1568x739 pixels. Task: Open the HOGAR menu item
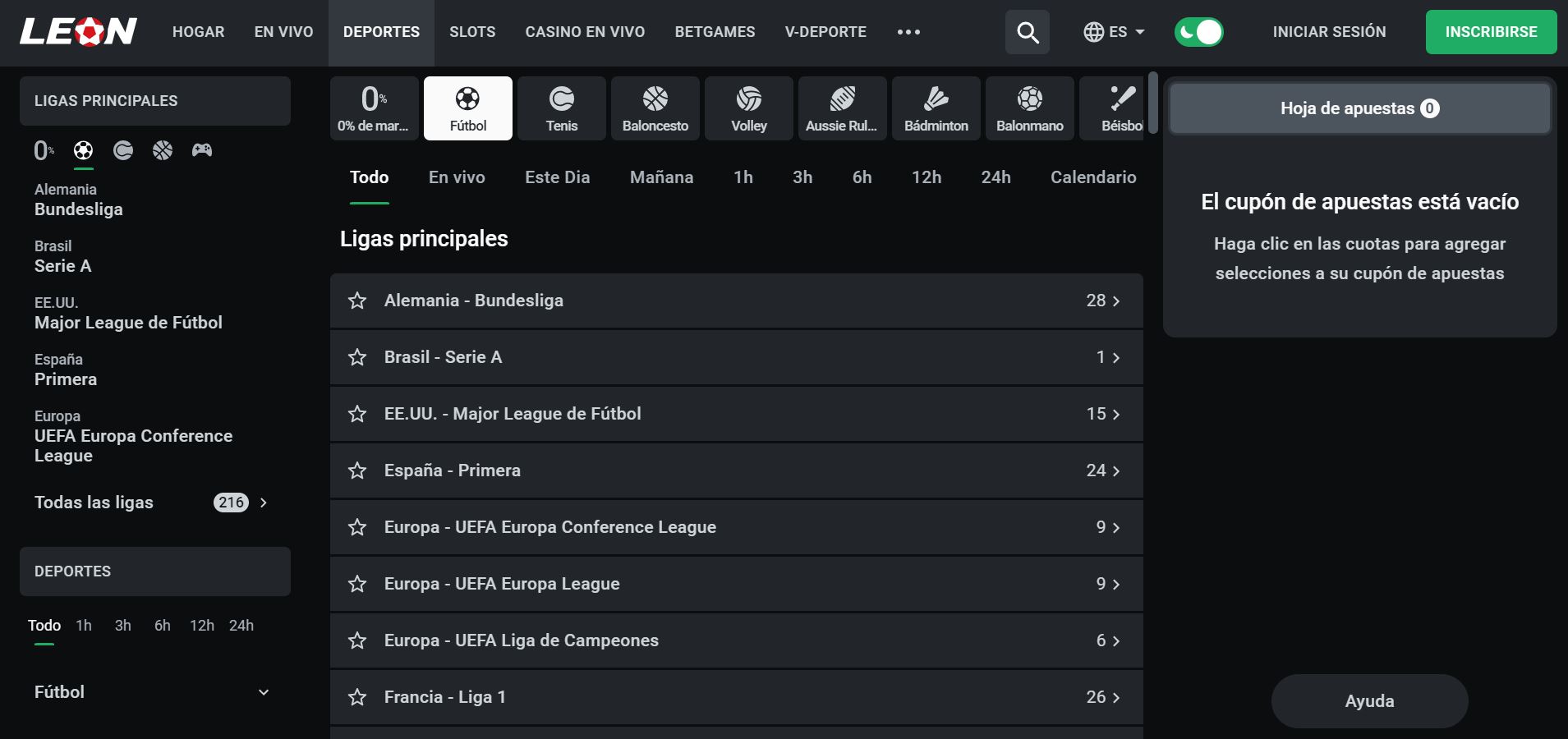198,32
